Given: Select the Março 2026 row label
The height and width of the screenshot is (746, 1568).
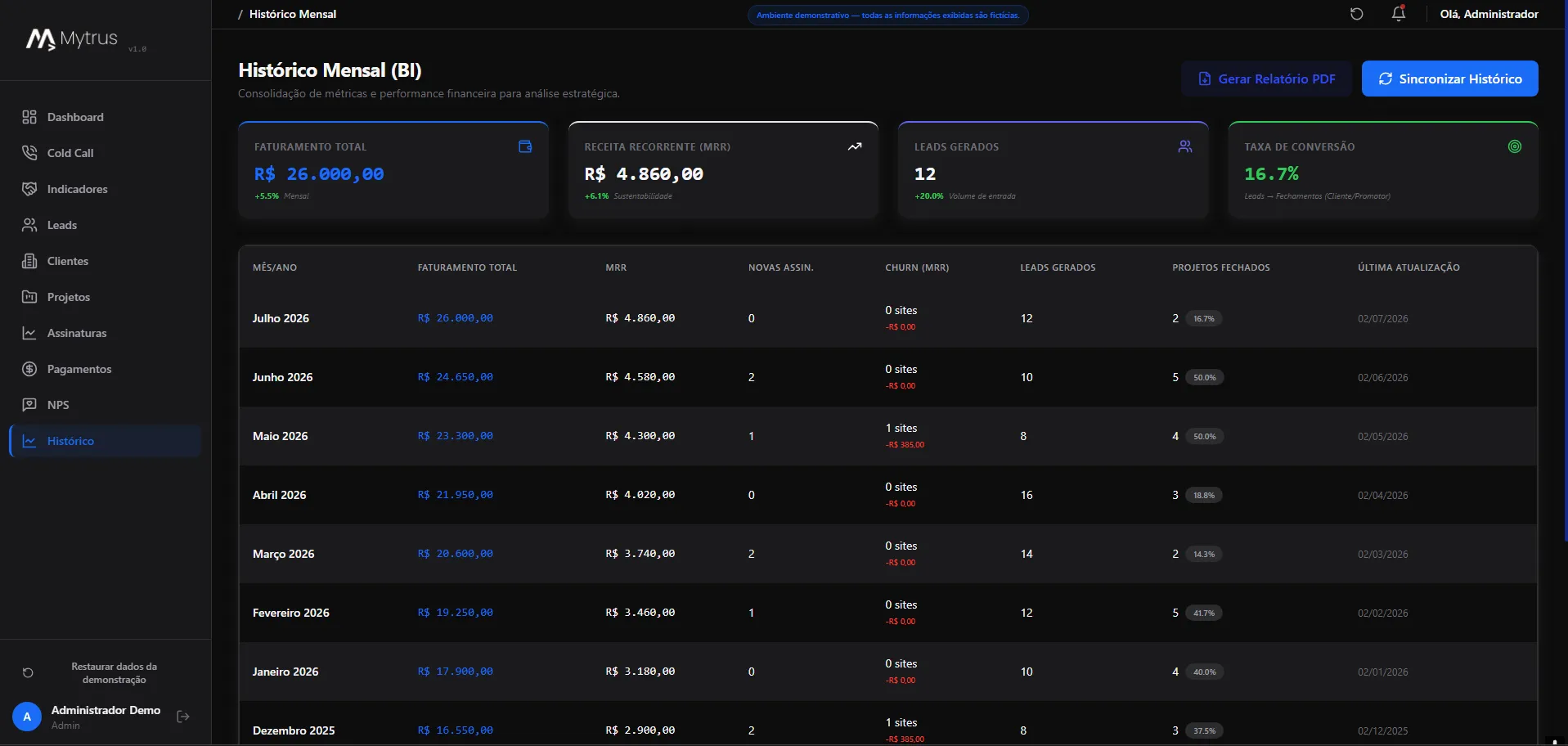Looking at the screenshot, I should (x=283, y=554).
